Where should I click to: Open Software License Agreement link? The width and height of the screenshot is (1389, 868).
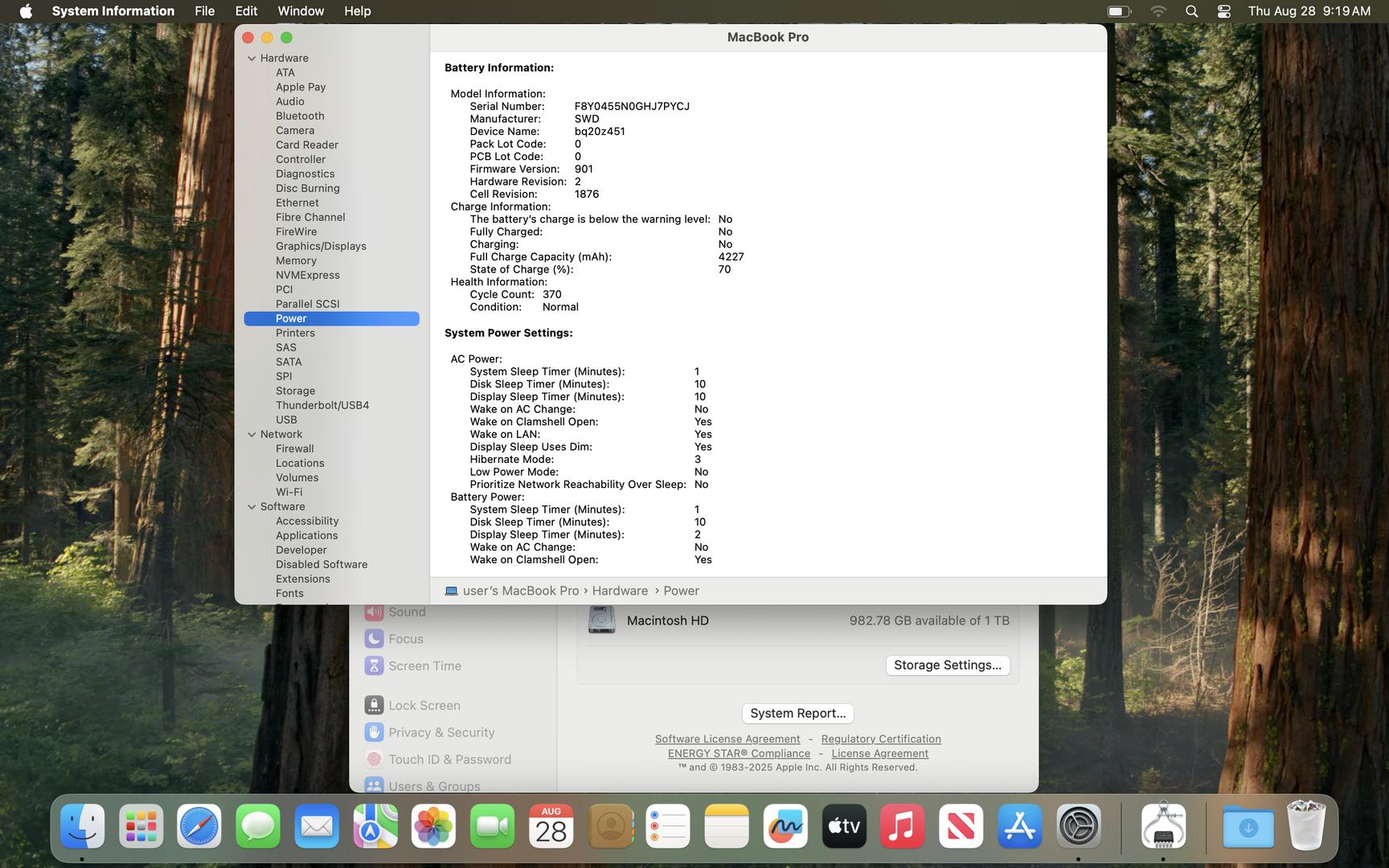pyautogui.click(x=727, y=739)
